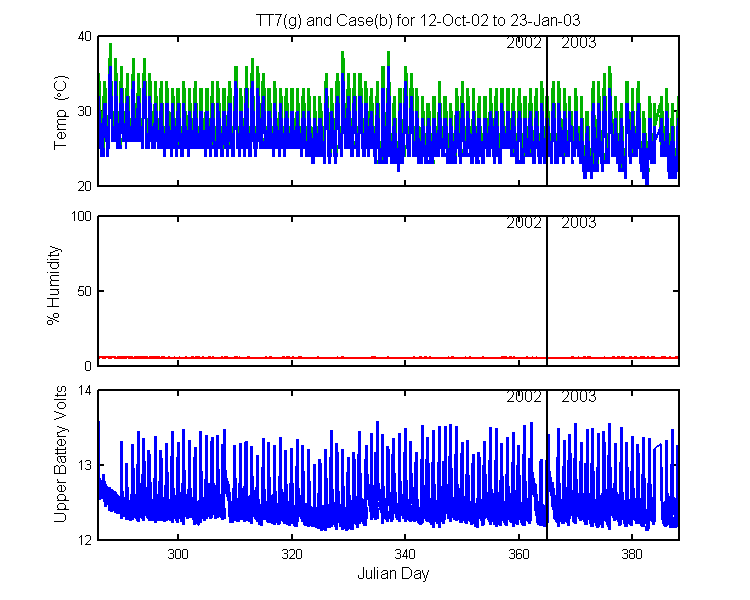Click the '2002' label in the temperature plot
The height and width of the screenshot is (600, 750).
point(524,43)
